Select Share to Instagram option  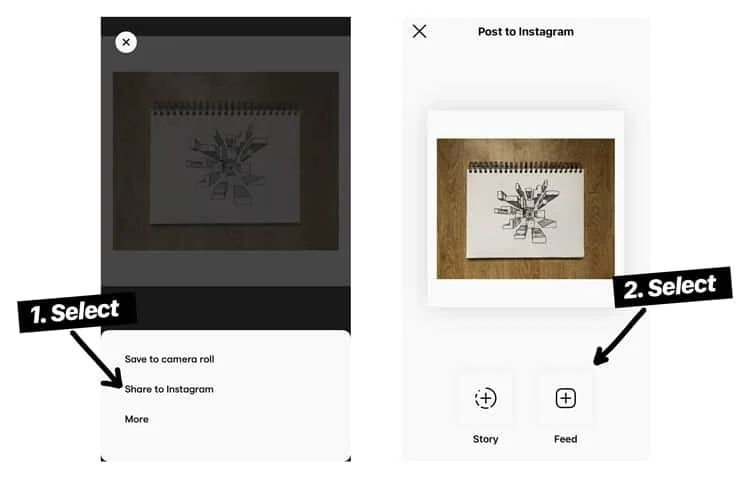169,389
